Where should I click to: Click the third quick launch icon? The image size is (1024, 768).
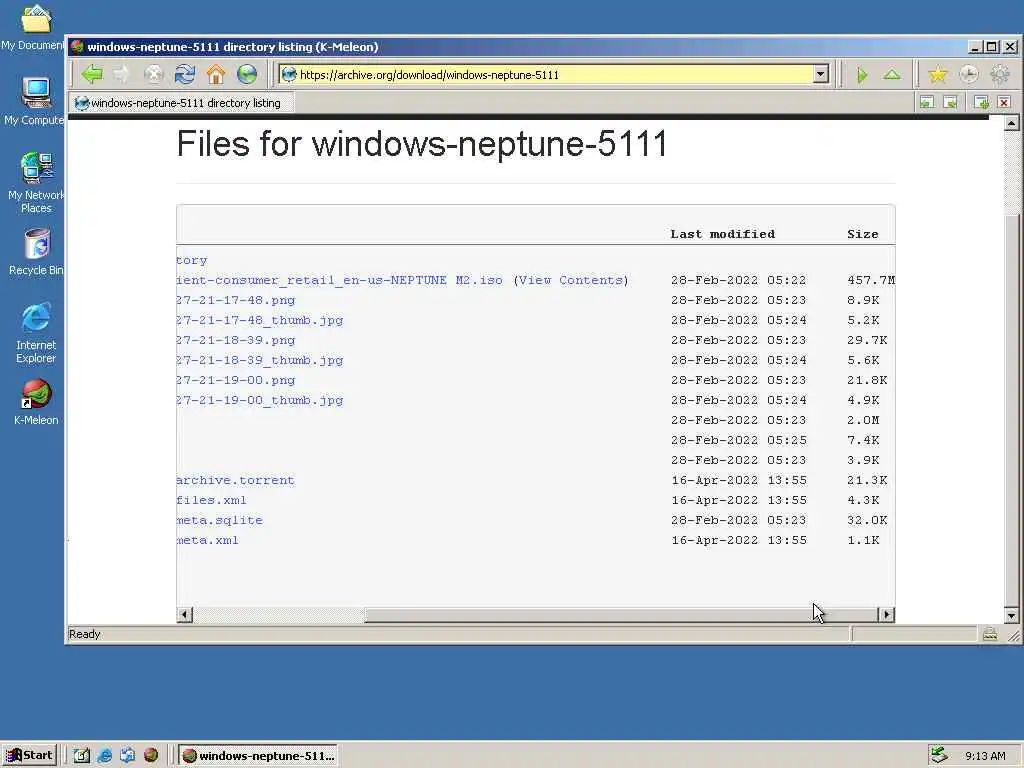[x=127, y=756]
